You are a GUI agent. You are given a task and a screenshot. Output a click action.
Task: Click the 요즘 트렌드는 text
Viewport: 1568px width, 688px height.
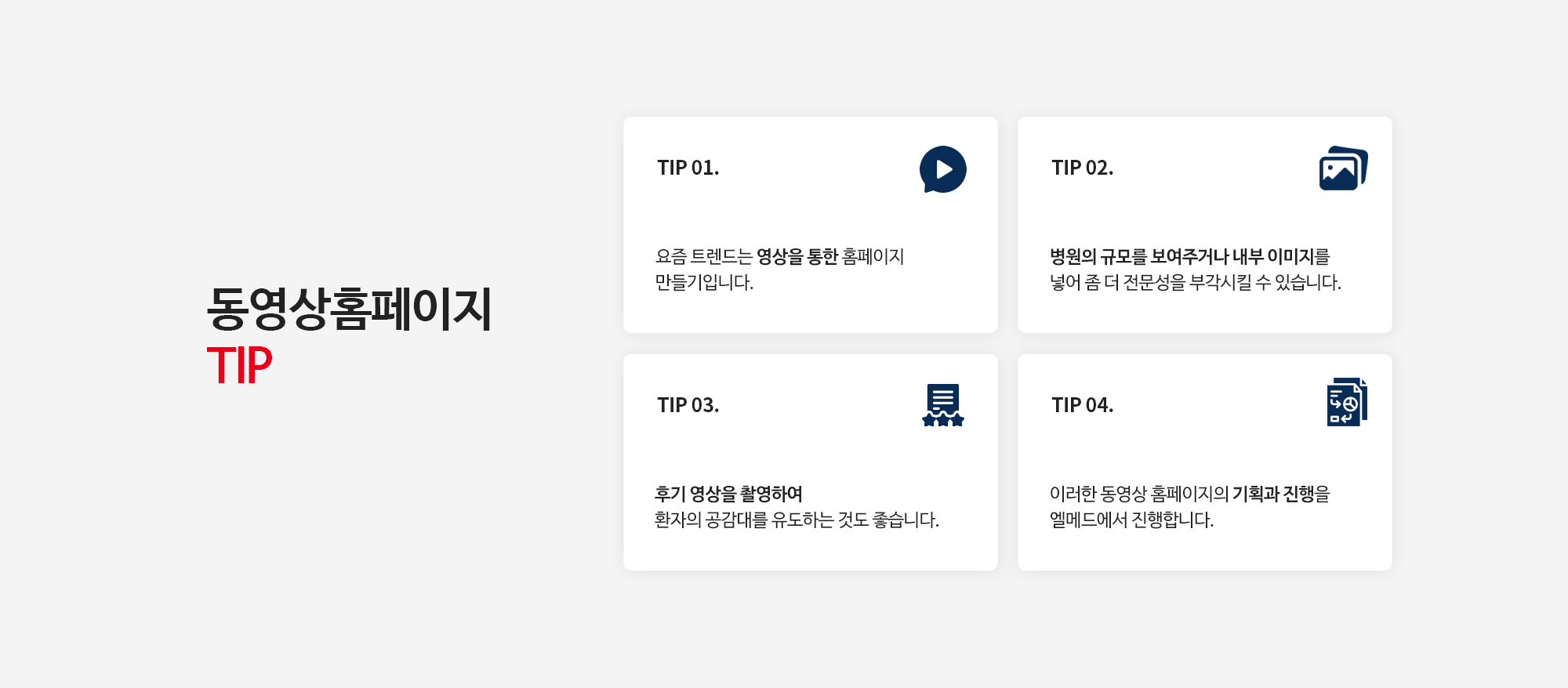pos(703,257)
